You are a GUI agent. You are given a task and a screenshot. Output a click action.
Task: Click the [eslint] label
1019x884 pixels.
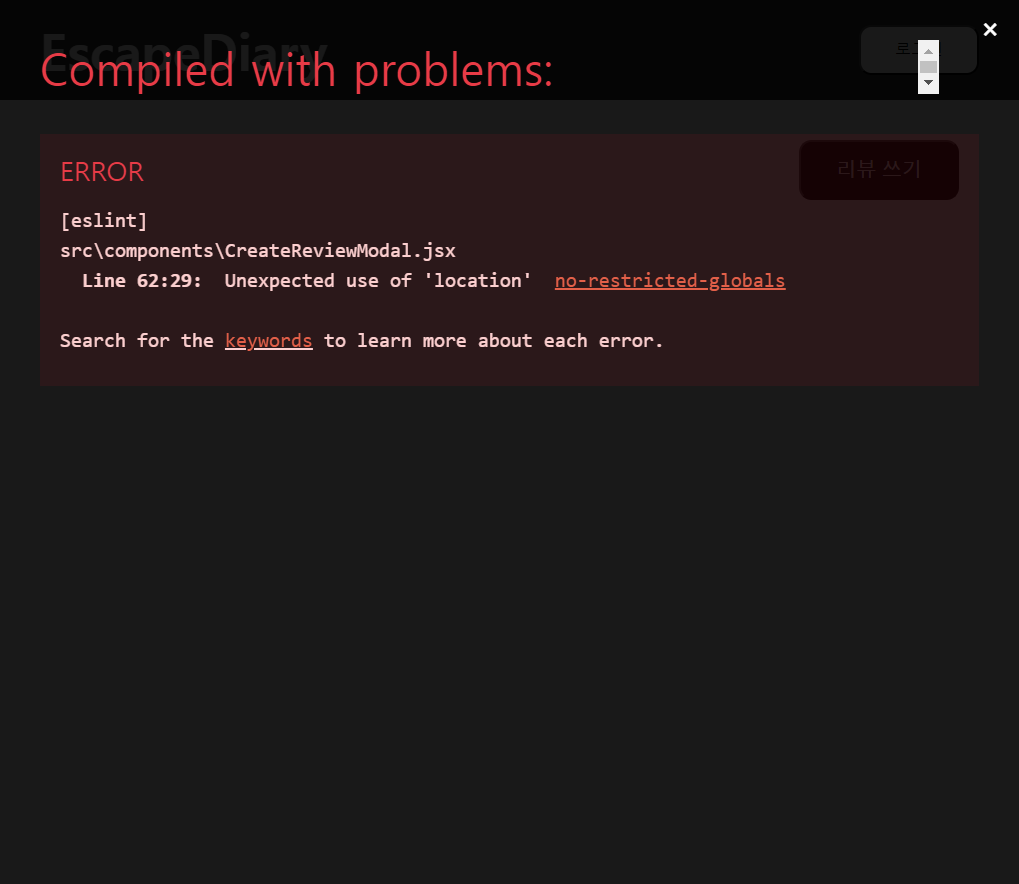tap(103, 220)
